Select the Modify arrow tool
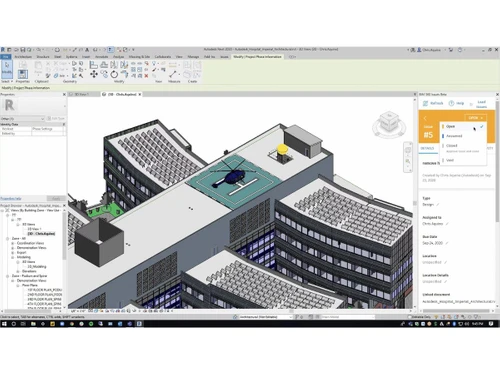Viewport: 500px width, 375px height. (7, 69)
